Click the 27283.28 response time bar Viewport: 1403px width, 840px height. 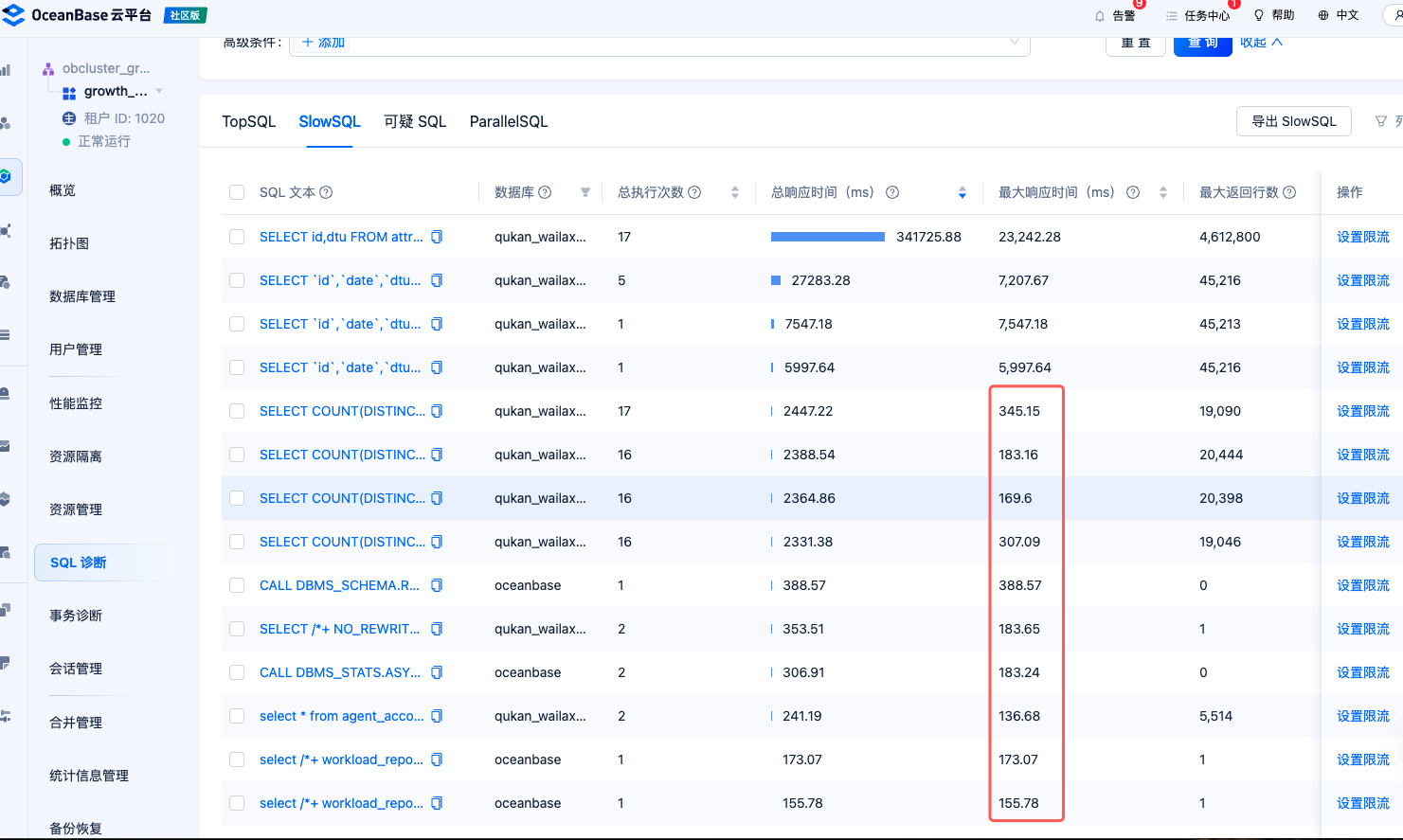(776, 280)
